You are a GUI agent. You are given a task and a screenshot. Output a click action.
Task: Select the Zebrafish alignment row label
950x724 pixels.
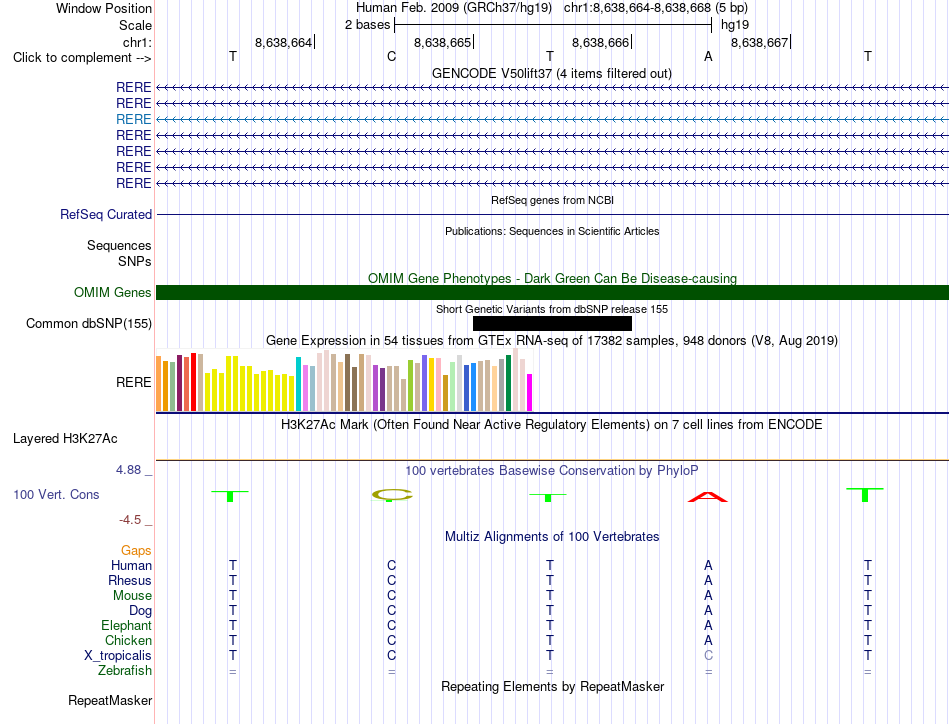pos(125,671)
